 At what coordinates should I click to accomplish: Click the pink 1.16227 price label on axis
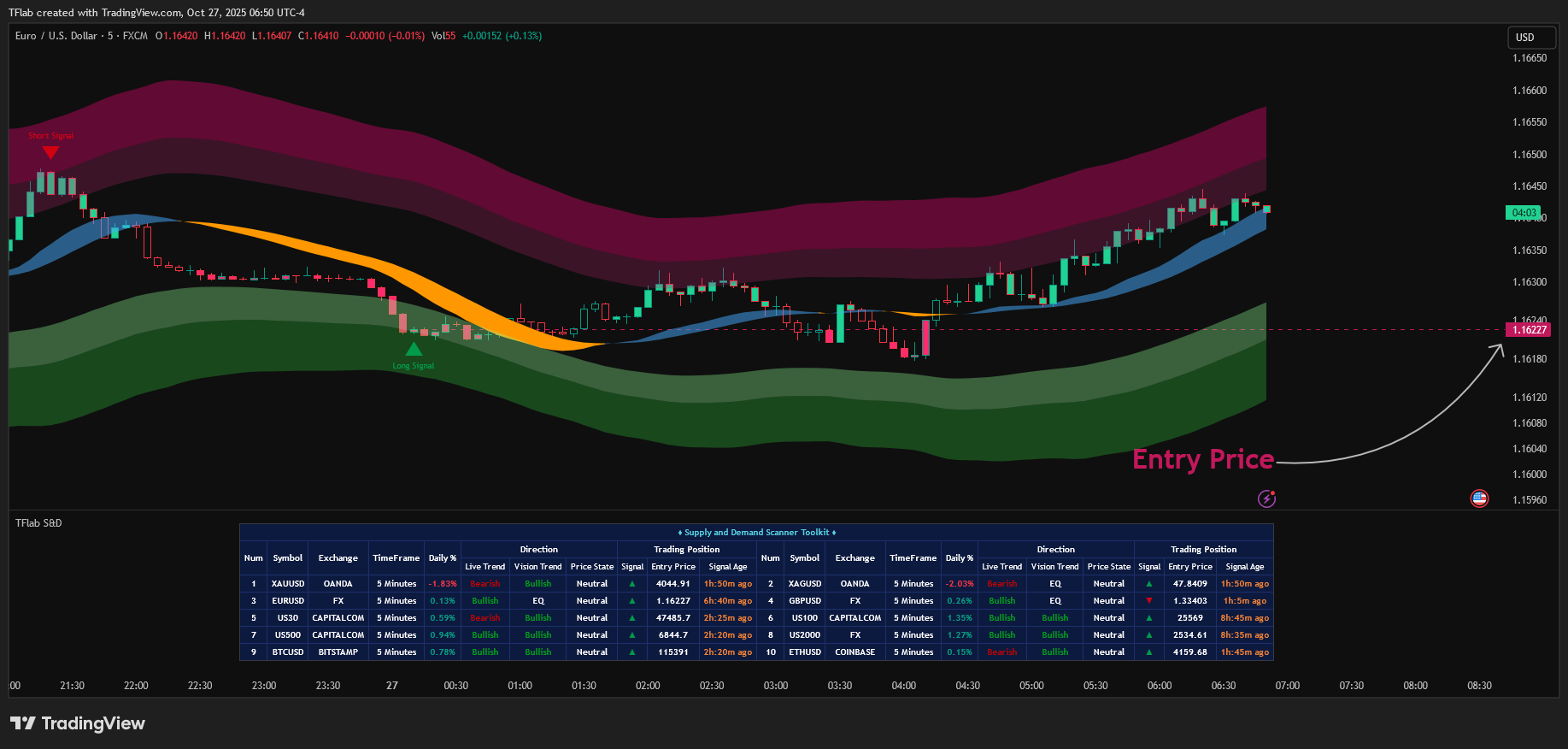pyautogui.click(x=1528, y=330)
